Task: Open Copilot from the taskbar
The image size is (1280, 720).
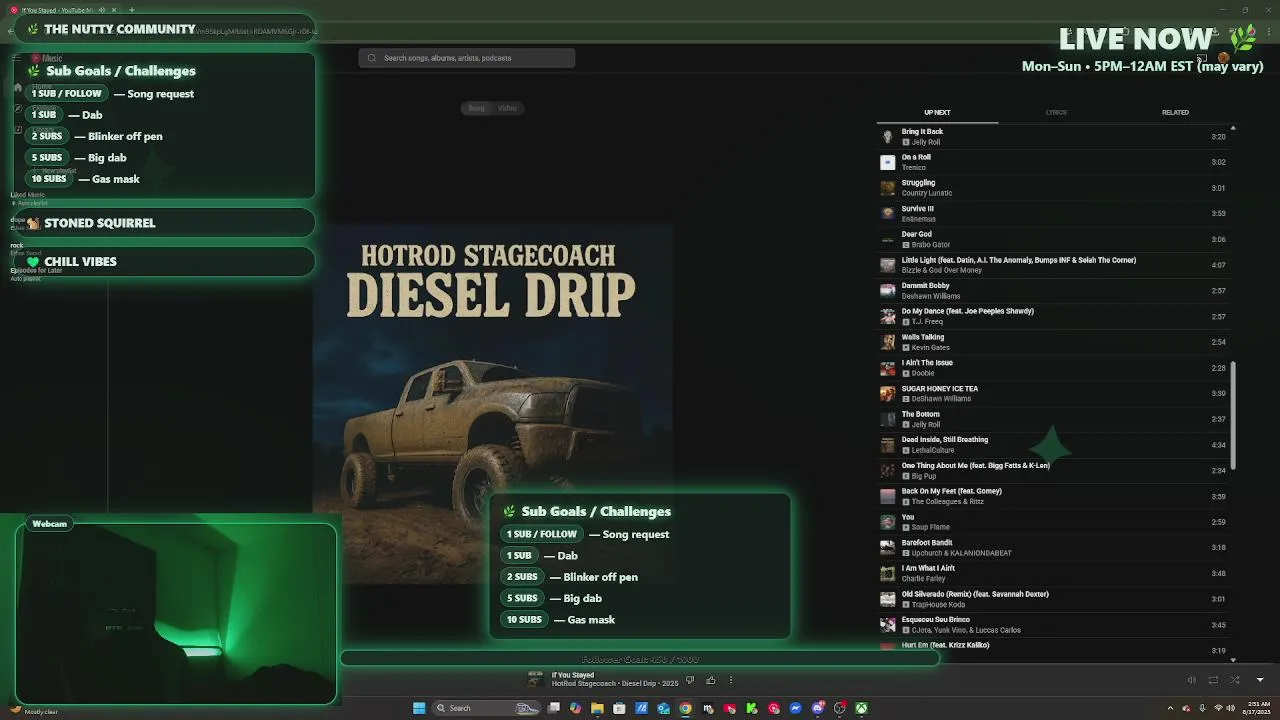Action: click(x=575, y=708)
